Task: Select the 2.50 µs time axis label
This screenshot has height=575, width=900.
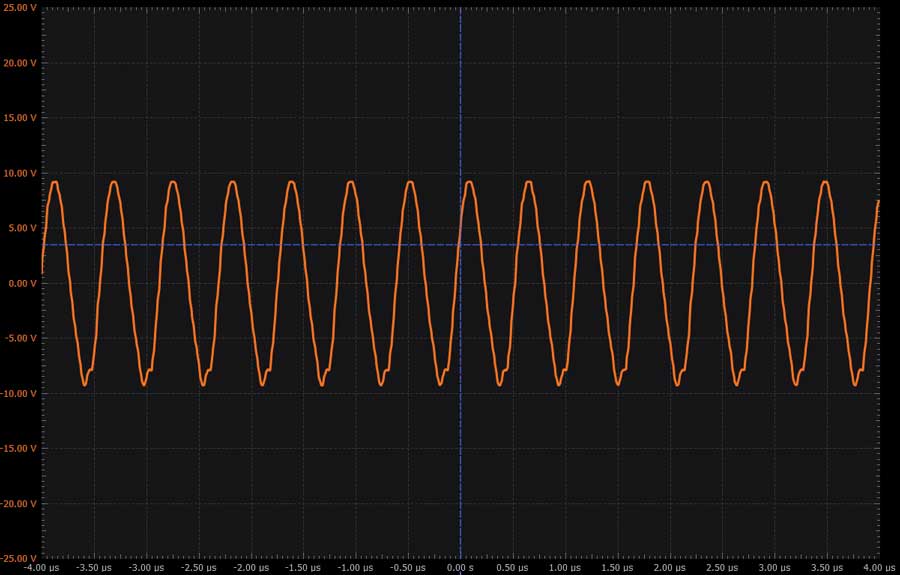Action: [x=722, y=567]
